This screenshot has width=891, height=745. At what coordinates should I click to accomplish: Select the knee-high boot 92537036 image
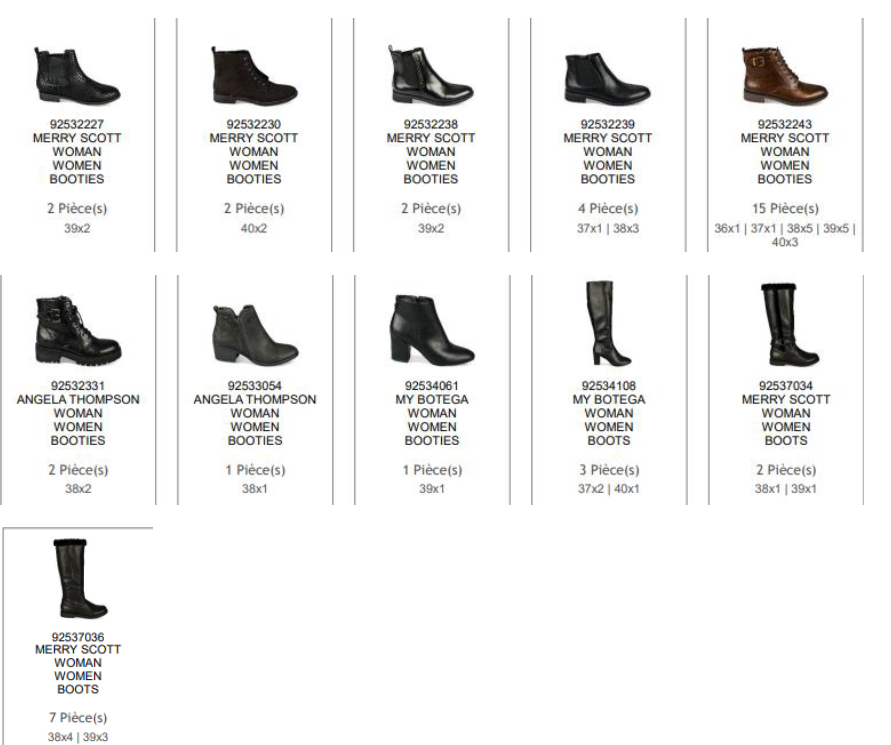(x=77, y=578)
